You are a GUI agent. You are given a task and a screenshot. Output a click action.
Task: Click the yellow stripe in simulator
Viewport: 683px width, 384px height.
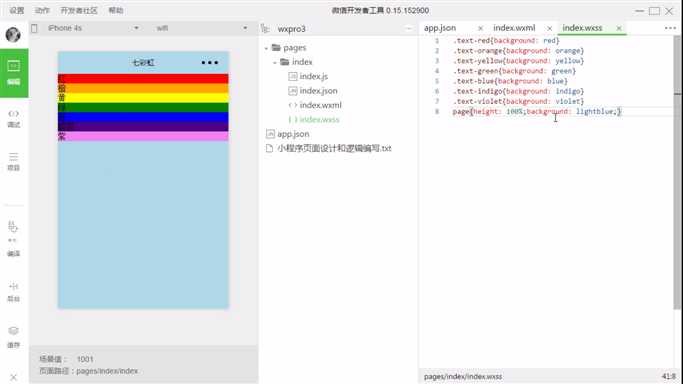pyautogui.click(x=143, y=98)
